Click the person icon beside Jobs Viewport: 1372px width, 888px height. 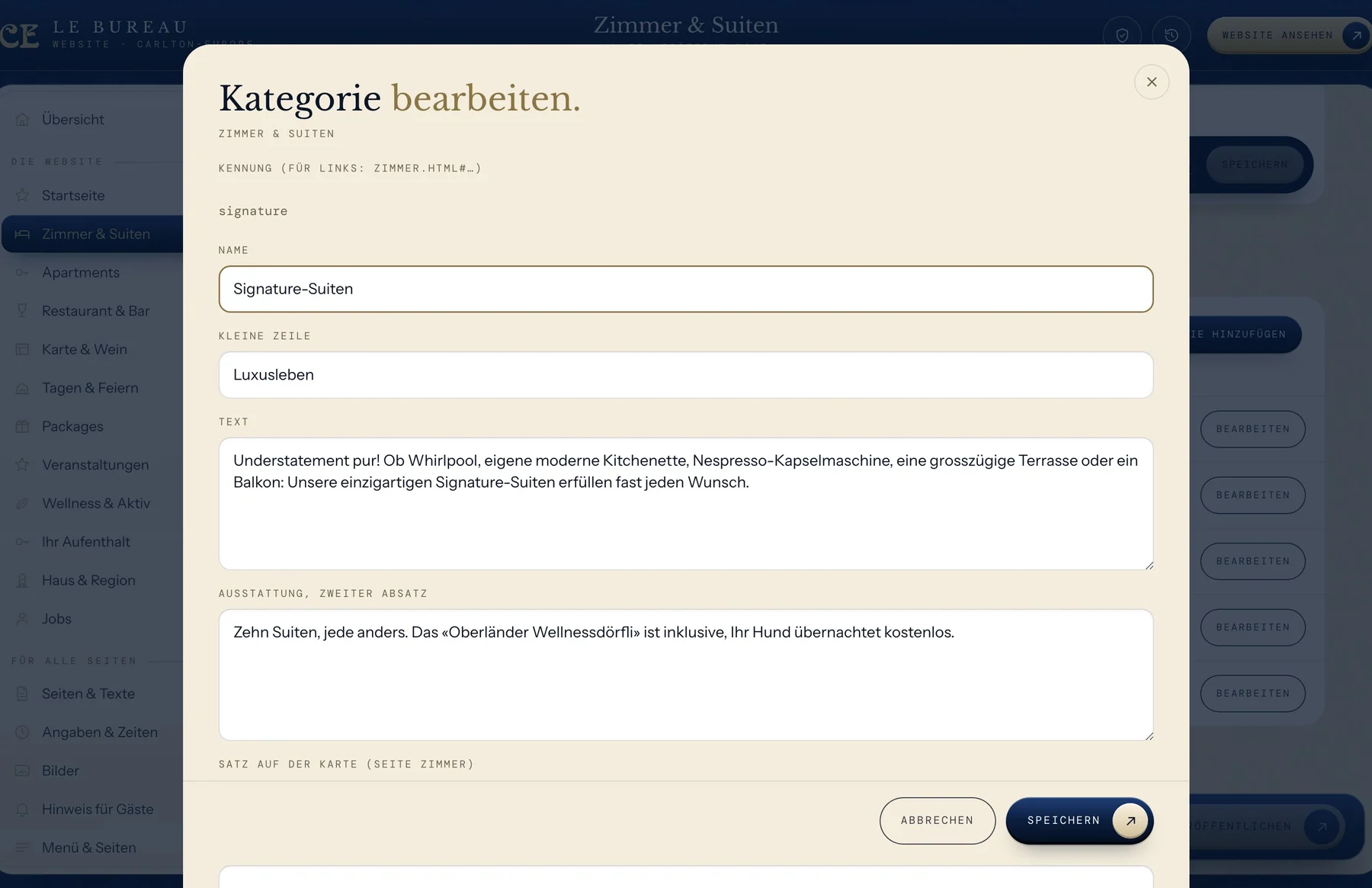(23, 619)
